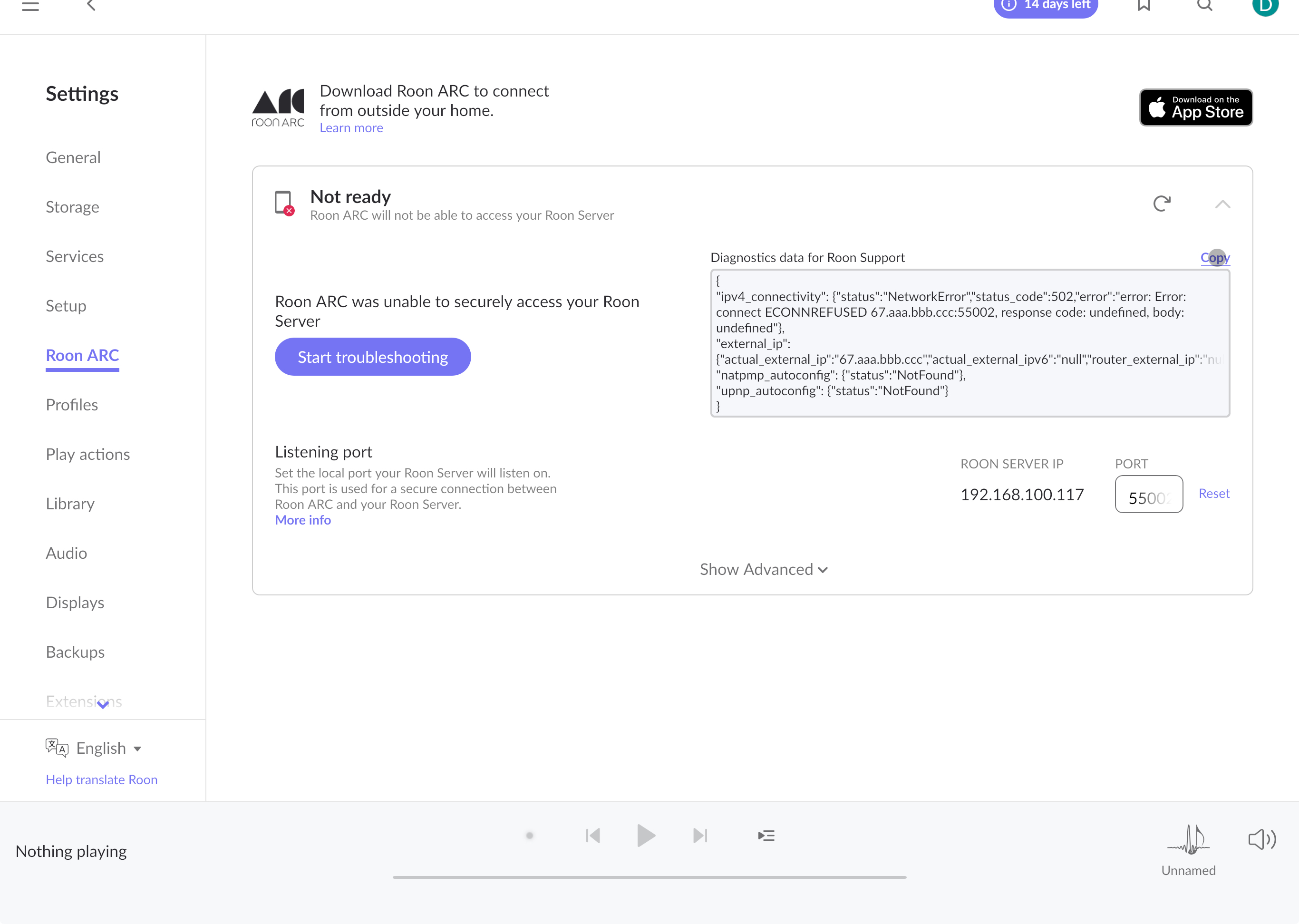
Task: Click Start troubleshooting button
Action: [372, 357]
